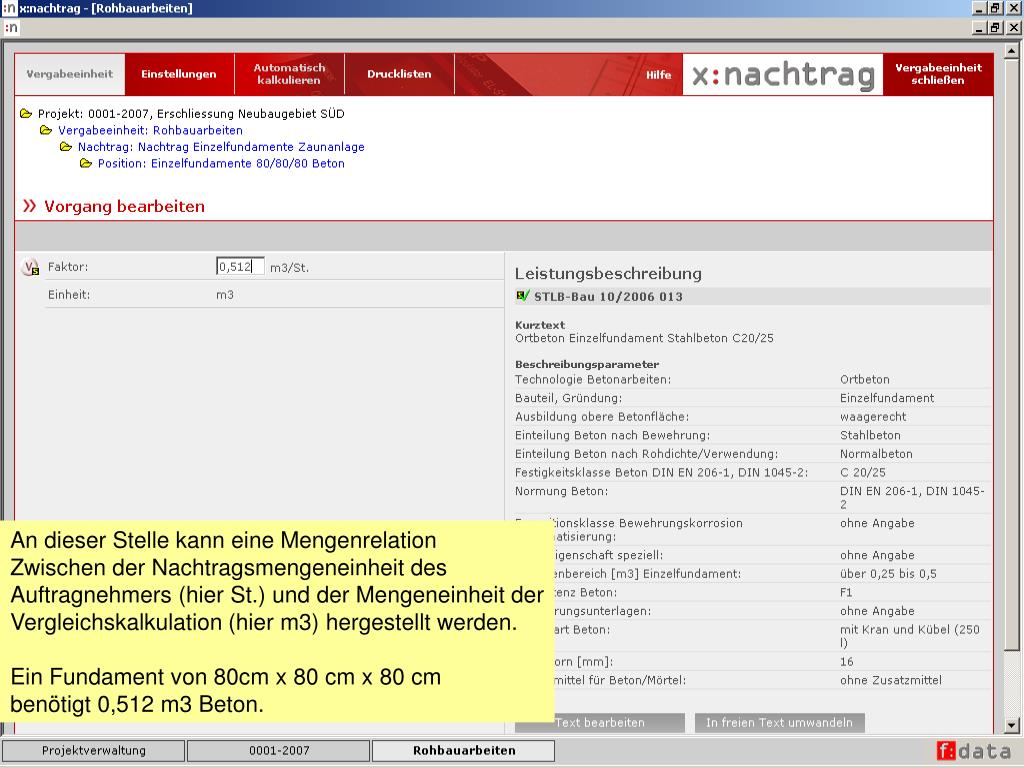
Task: Switch to Projektverwaltung bottom tab
Action: (93, 750)
